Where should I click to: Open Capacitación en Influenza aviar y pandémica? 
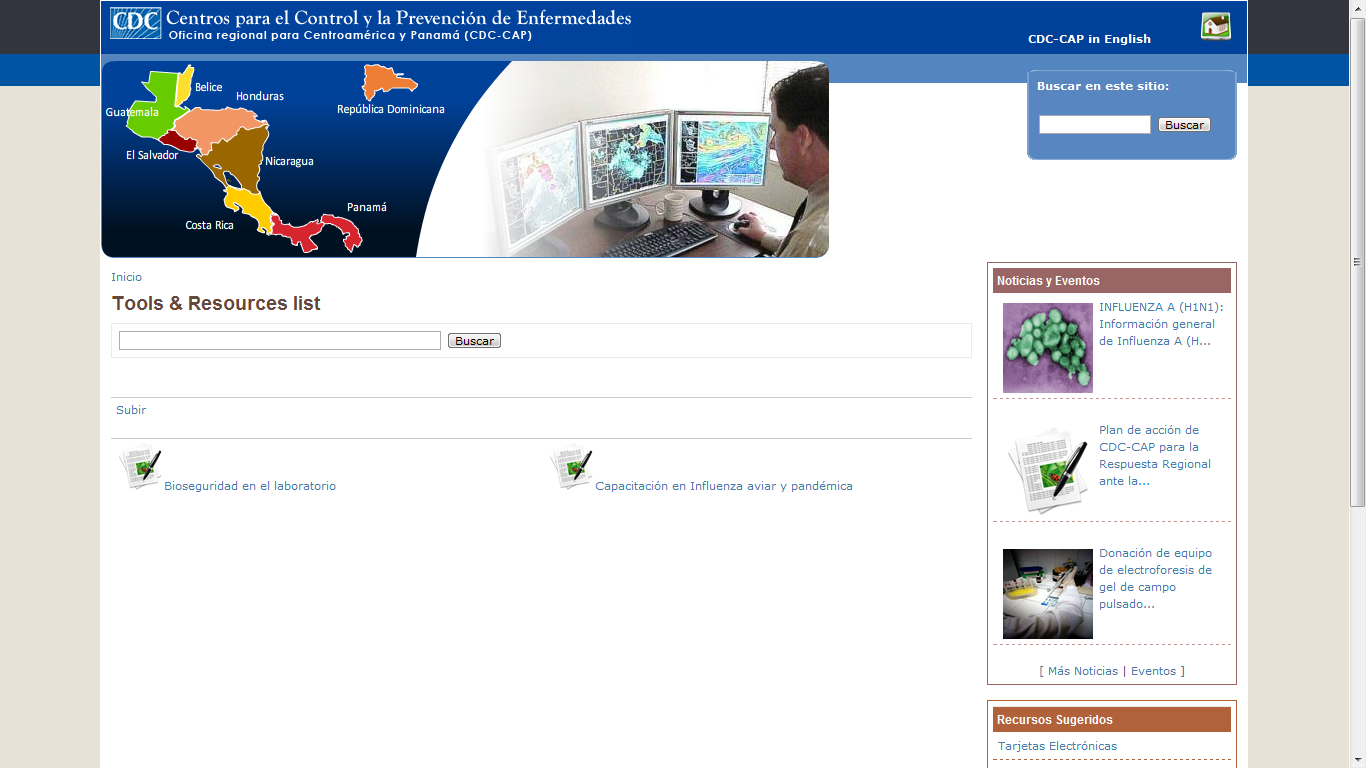point(724,486)
